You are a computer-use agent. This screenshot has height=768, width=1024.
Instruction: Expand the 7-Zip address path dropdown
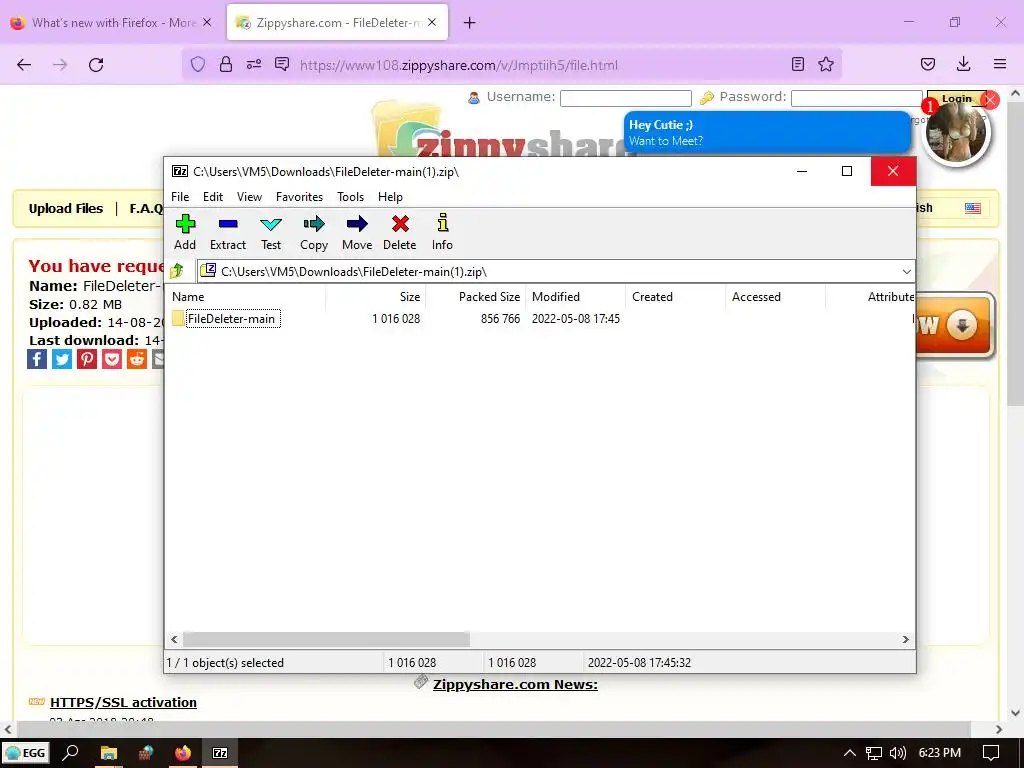point(906,272)
